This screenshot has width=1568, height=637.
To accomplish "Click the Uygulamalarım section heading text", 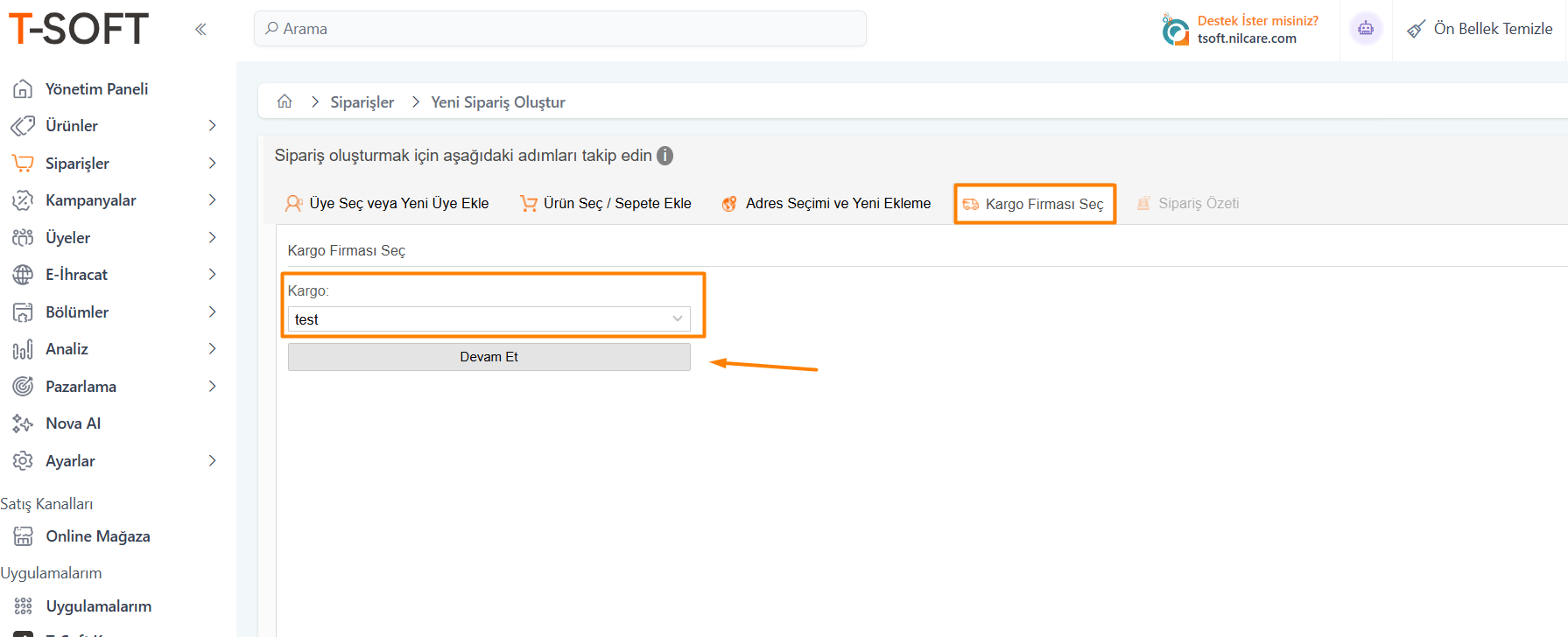I will click(x=51, y=573).
